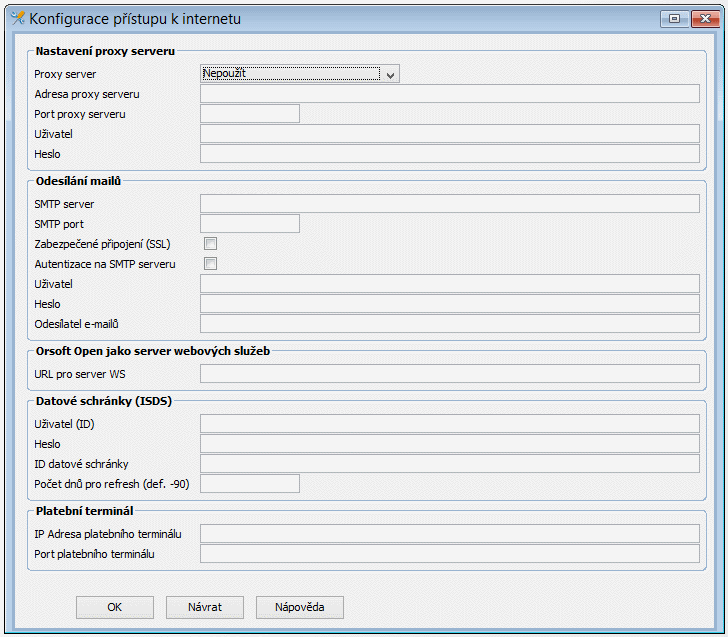728x637 pixels.
Task: Close the Konfigurace přístupu k internetu dialog
Action: [703, 18]
